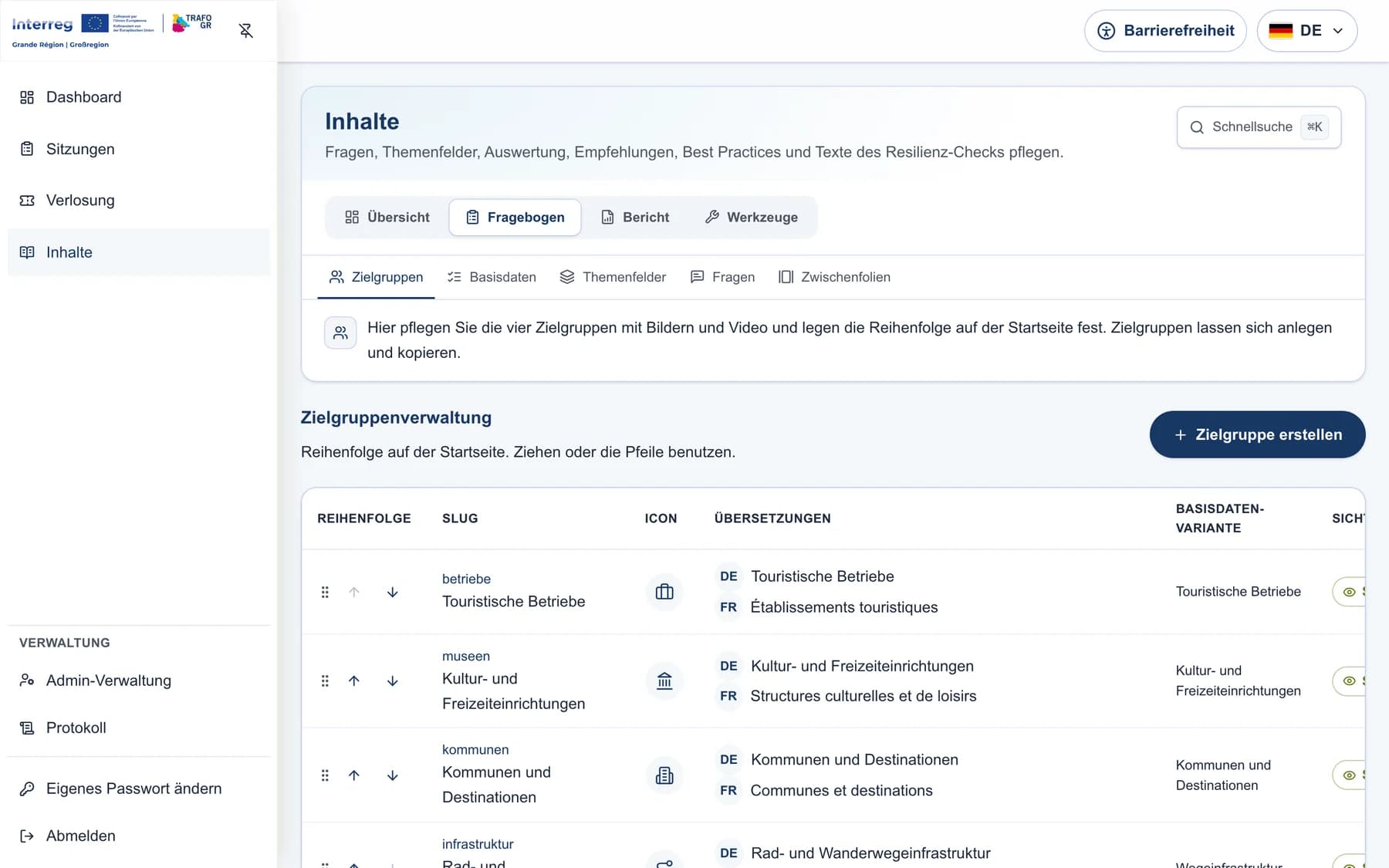
Task: Select the Basisdaten sub-tab
Action: click(x=492, y=277)
